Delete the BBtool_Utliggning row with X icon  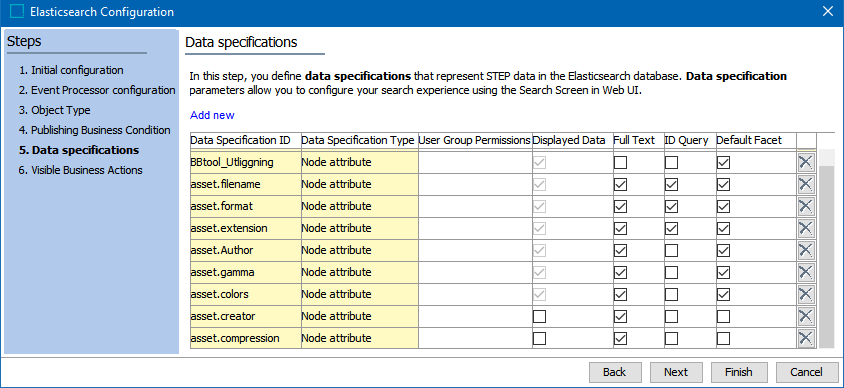(806, 162)
